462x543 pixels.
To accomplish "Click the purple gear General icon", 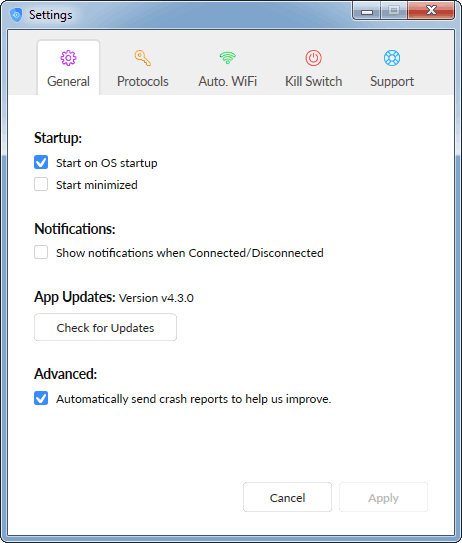I will (68, 58).
